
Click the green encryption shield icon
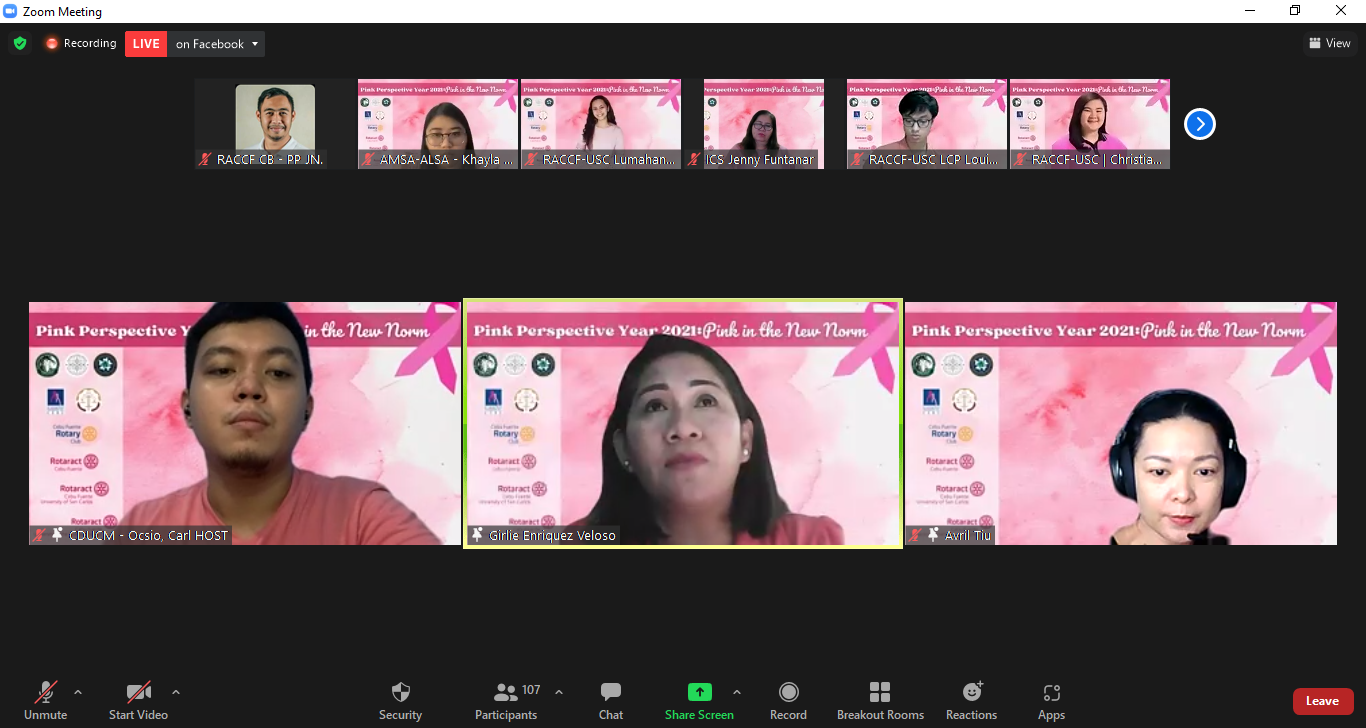click(x=20, y=43)
